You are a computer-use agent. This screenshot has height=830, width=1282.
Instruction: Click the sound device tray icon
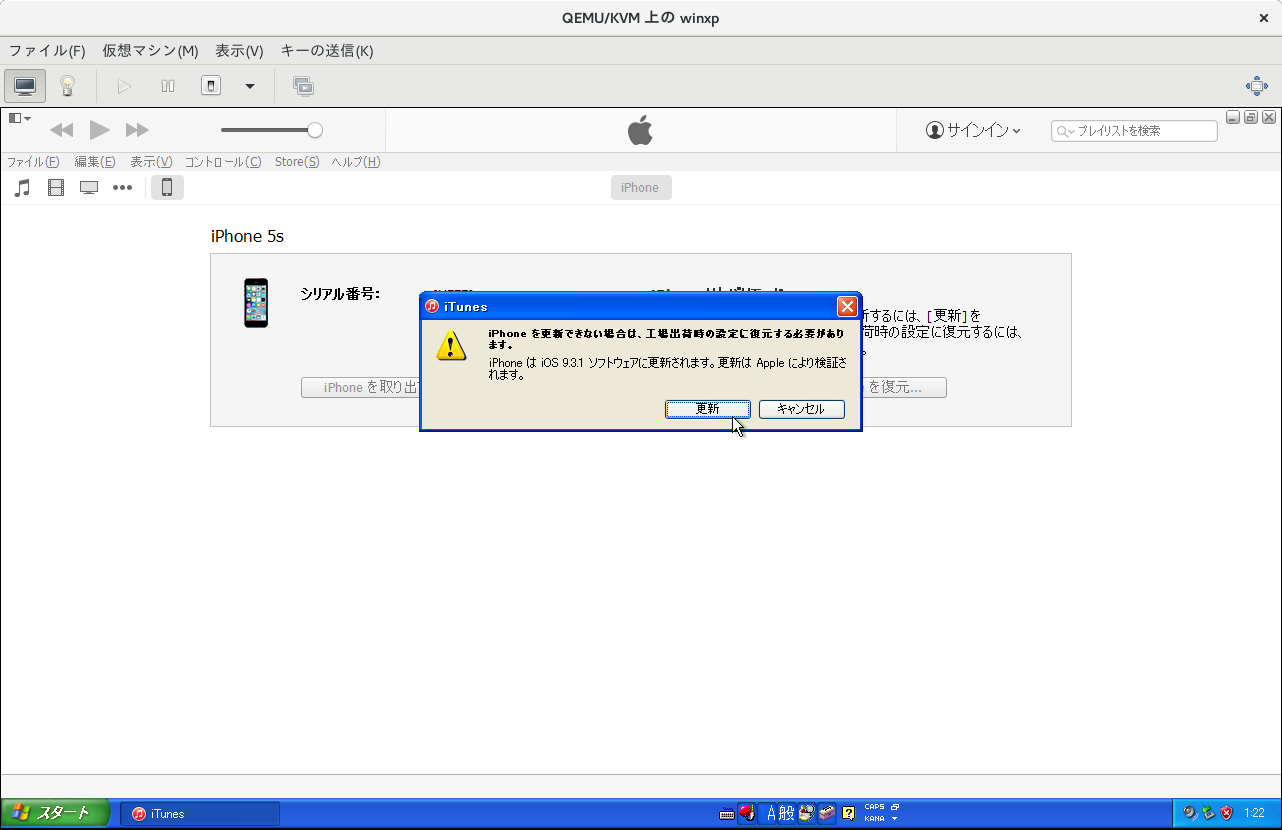1189,813
